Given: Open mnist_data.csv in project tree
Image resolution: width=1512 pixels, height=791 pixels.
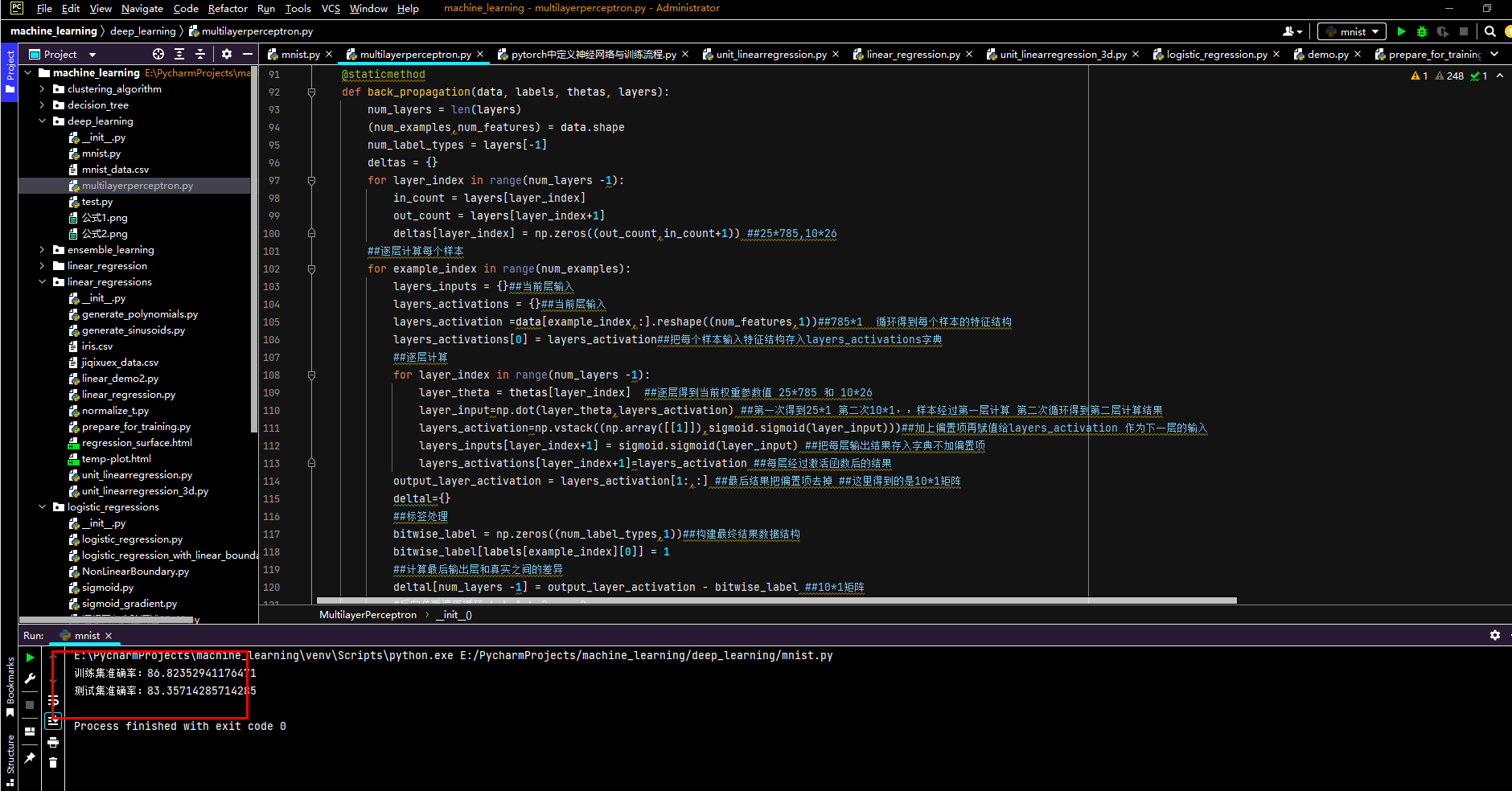Looking at the screenshot, I should [115, 170].
